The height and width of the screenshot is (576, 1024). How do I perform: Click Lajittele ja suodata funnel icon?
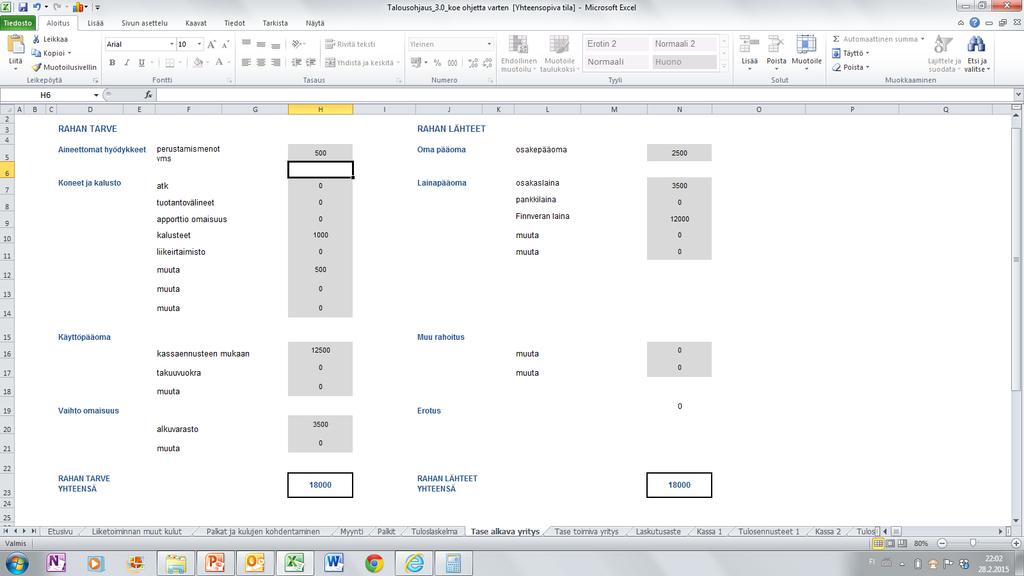coord(943,44)
